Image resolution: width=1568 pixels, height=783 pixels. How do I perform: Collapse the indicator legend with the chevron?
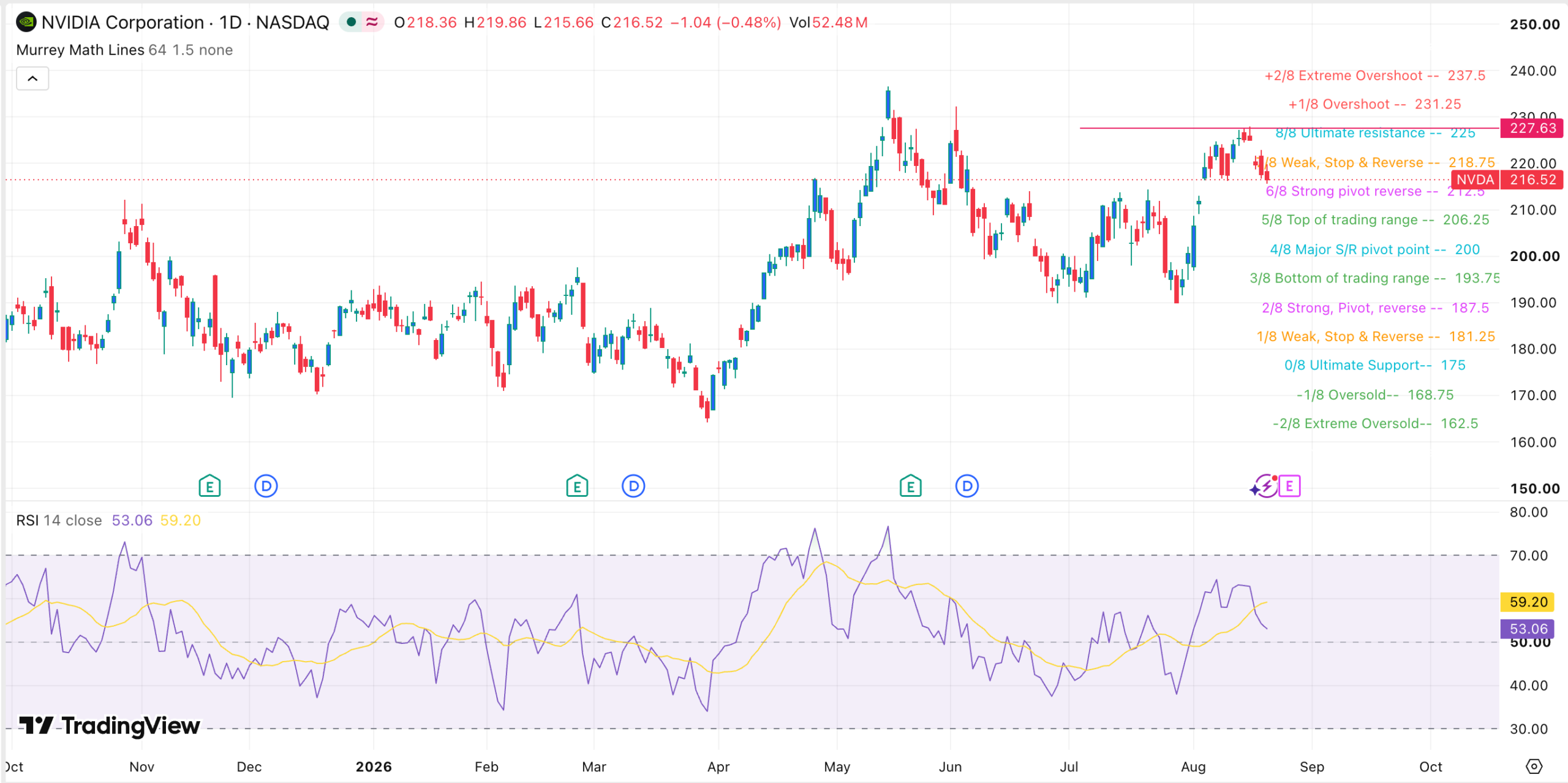click(32, 78)
